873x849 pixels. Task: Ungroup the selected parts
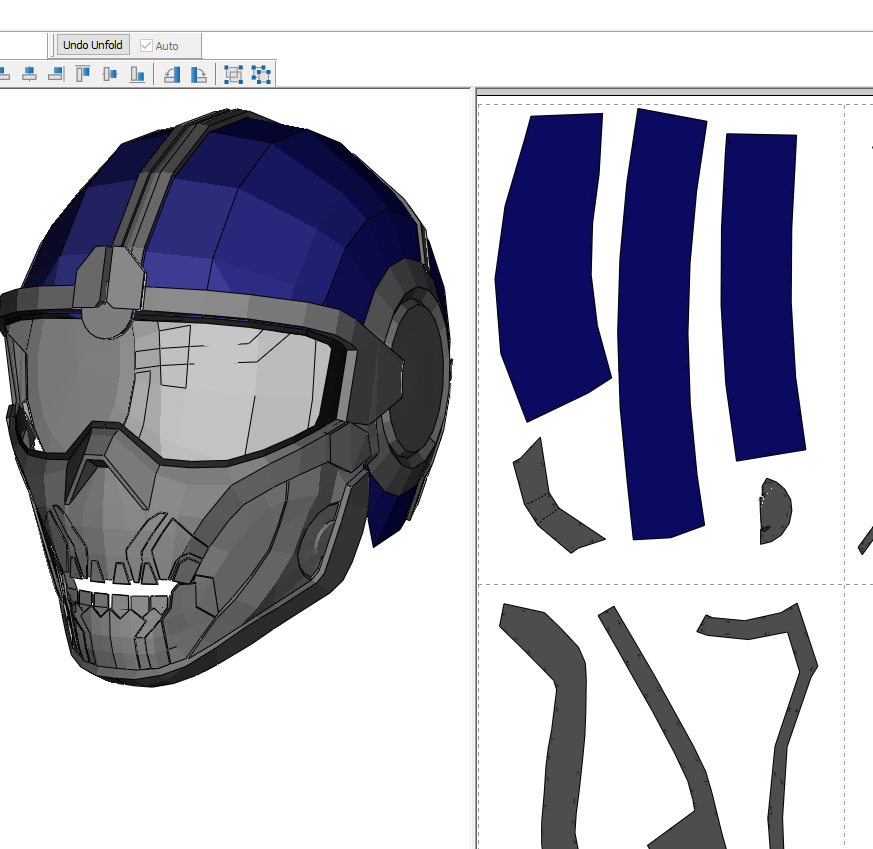pos(261,75)
